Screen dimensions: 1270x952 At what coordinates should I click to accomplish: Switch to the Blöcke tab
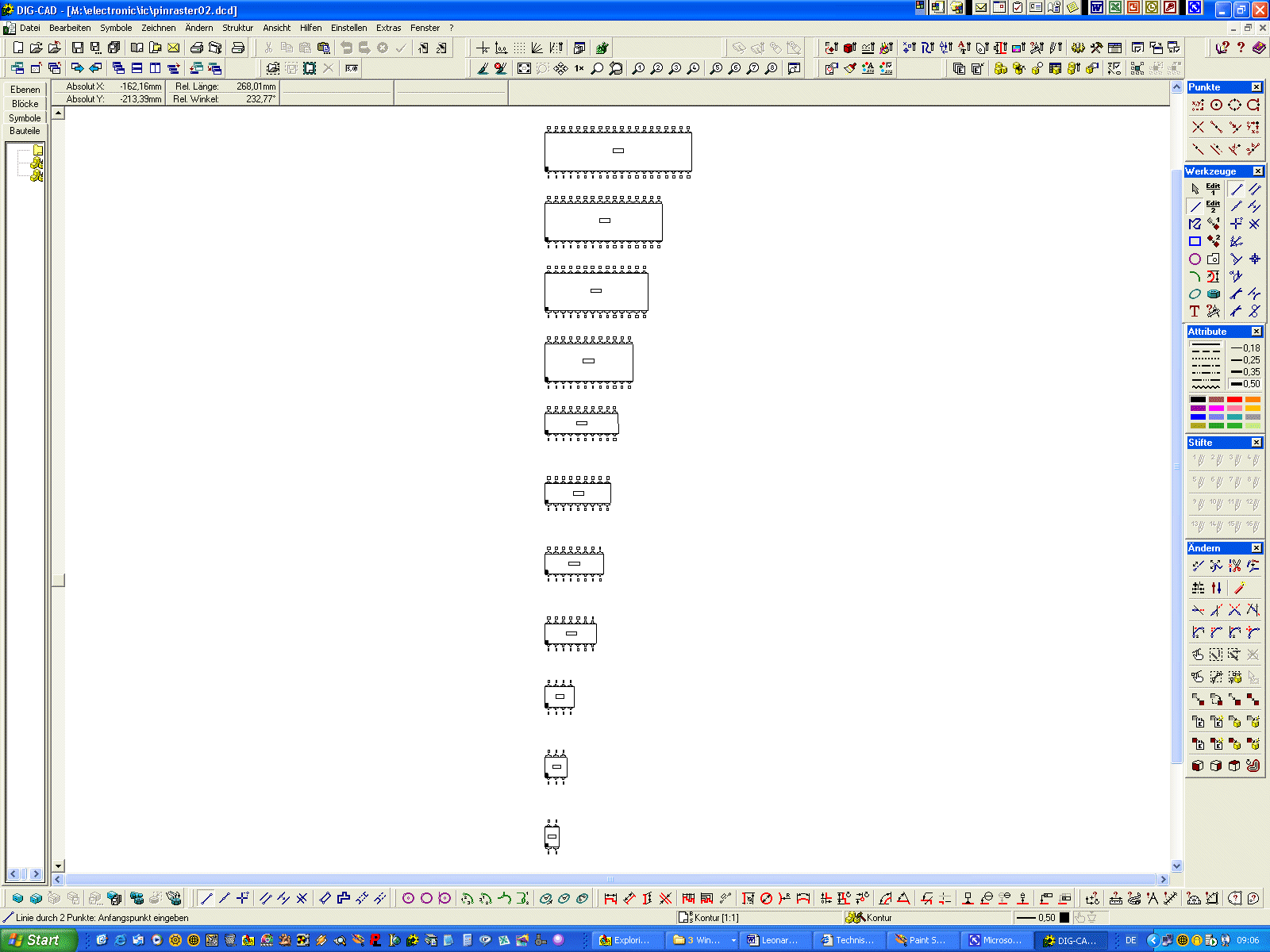click(25, 104)
